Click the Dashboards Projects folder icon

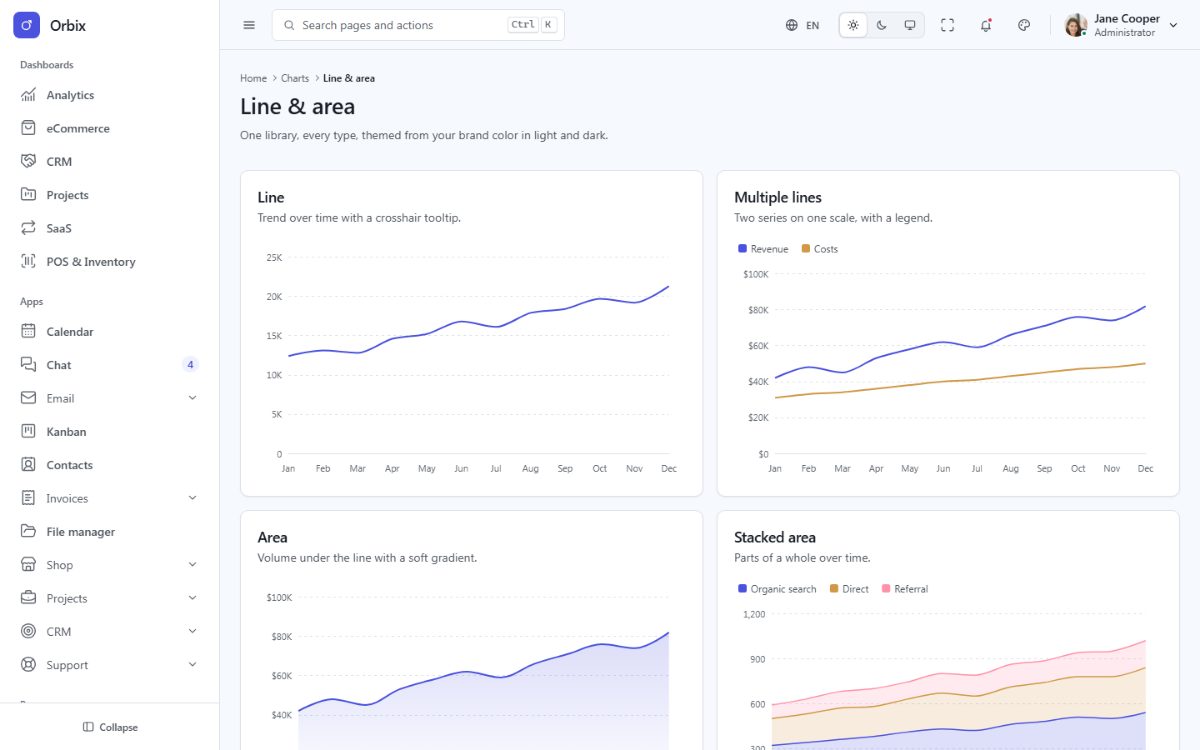tap(28, 195)
